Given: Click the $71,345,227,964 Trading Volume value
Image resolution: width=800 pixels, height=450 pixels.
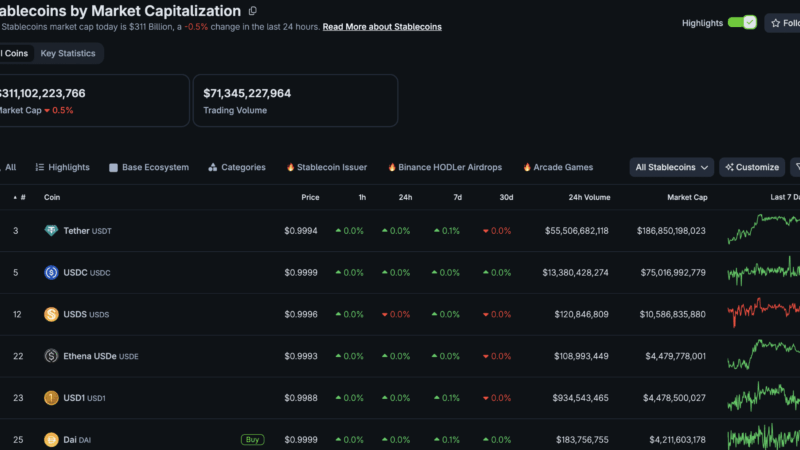Looking at the screenshot, I should 247,93.
